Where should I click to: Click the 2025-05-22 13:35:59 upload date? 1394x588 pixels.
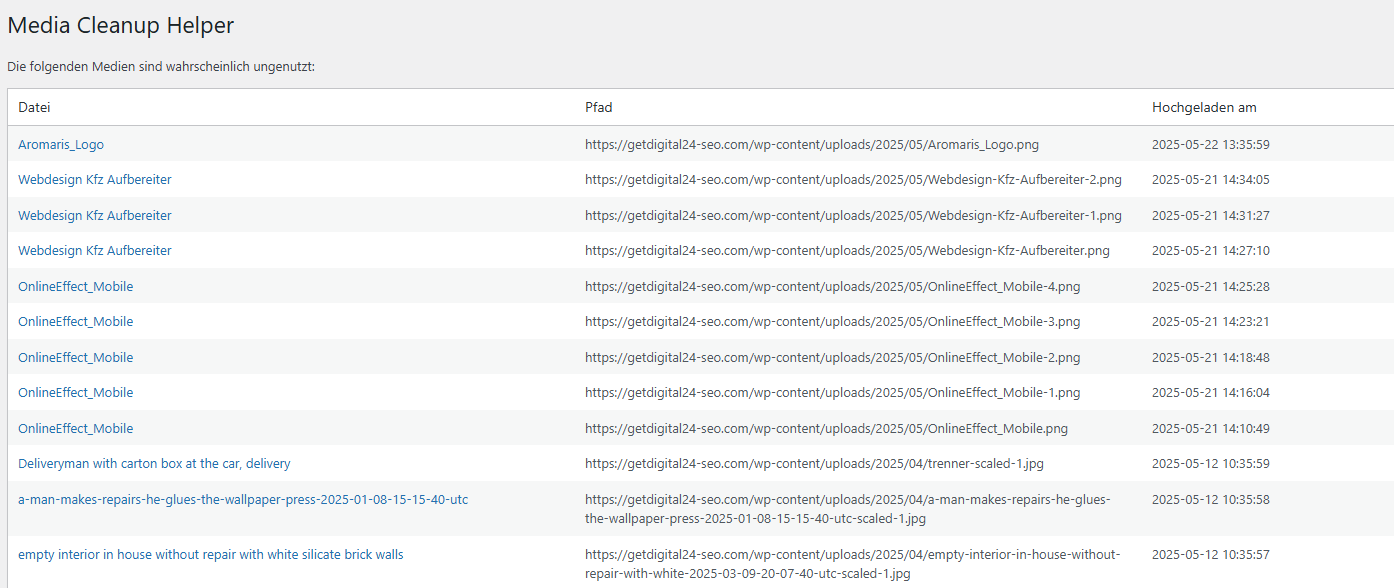point(1211,145)
